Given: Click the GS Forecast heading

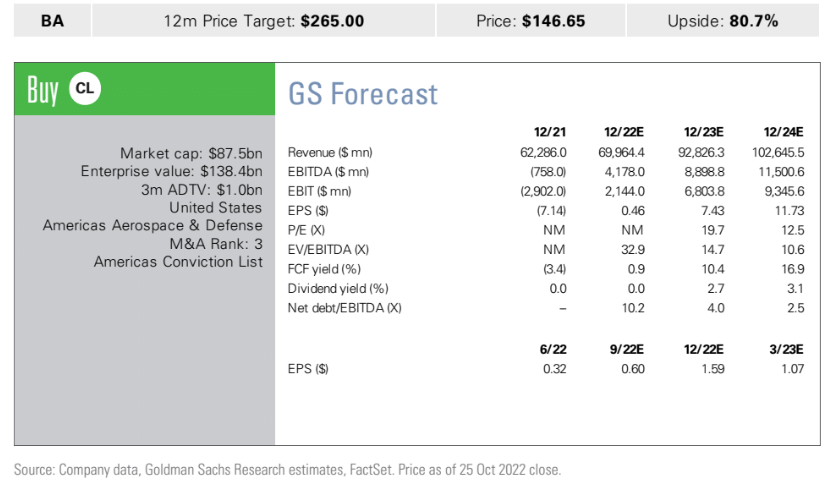Looking at the screenshot, I should click(x=363, y=94).
